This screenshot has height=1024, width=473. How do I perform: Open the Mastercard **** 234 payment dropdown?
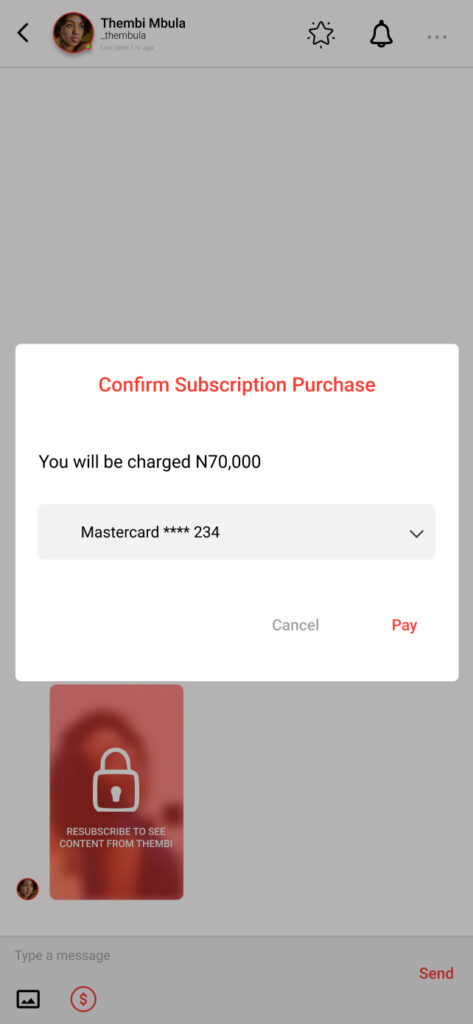click(236, 532)
